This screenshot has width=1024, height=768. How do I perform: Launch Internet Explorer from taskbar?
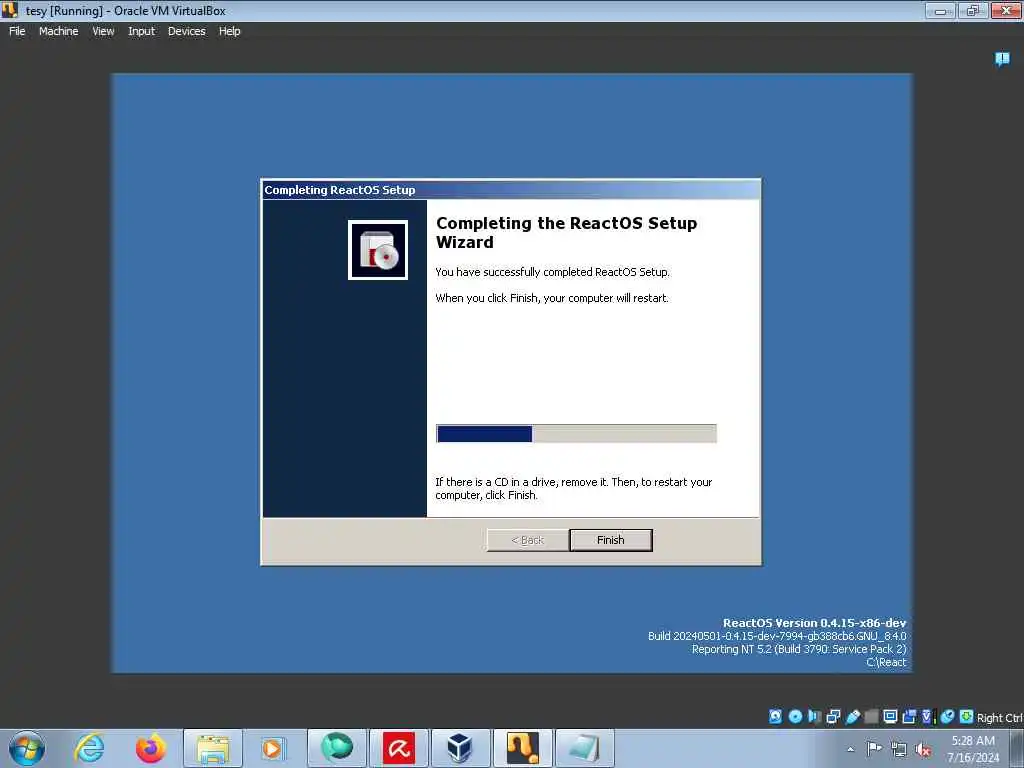pyautogui.click(x=89, y=748)
